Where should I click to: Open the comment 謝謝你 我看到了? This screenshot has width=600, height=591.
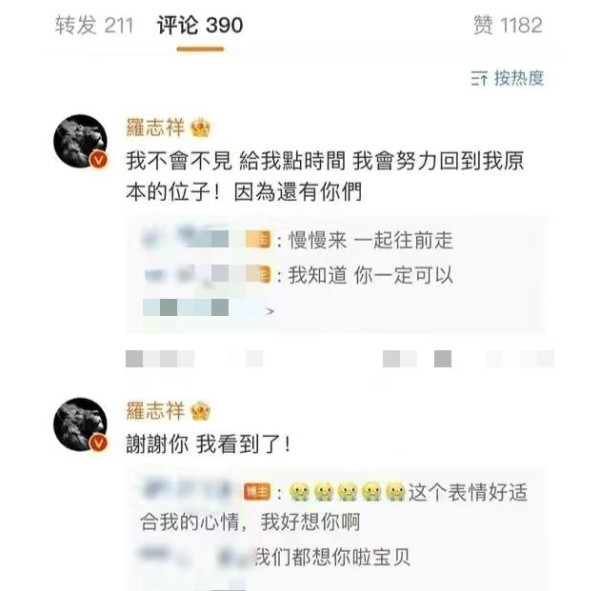pos(209,444)
